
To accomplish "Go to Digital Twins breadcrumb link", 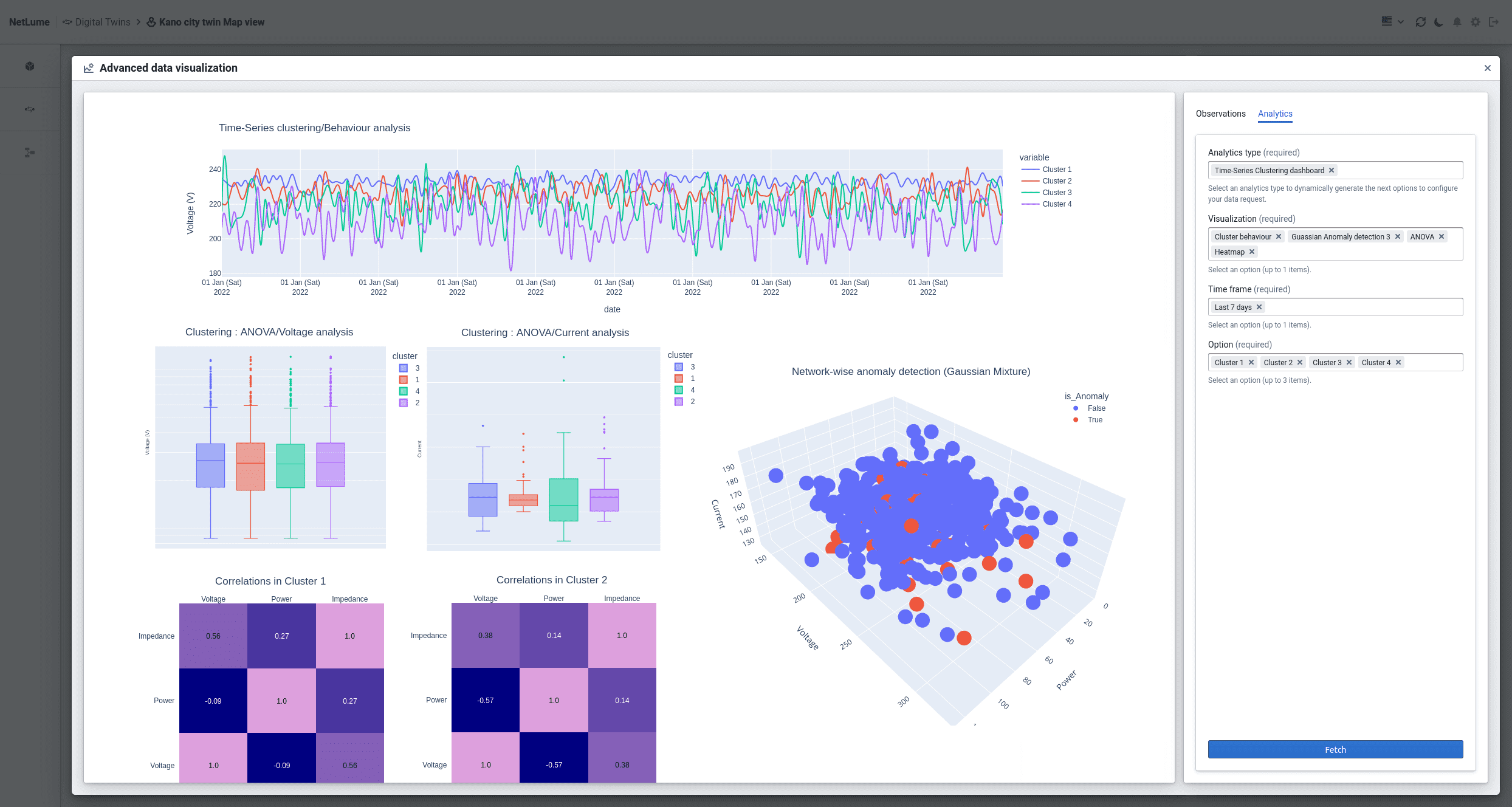I will pyautogui.click(x=102, y=22).
